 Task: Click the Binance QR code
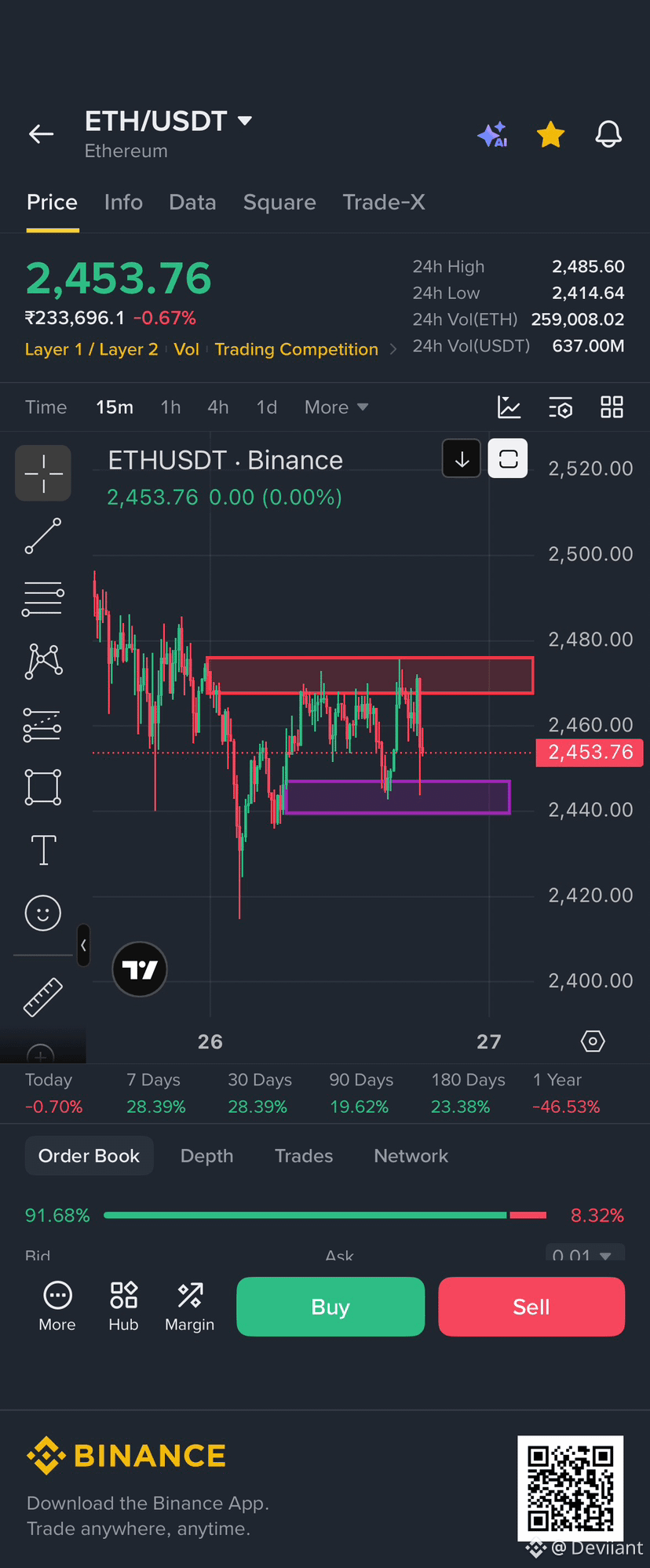pyautogui.click(x=571, y=1488)
